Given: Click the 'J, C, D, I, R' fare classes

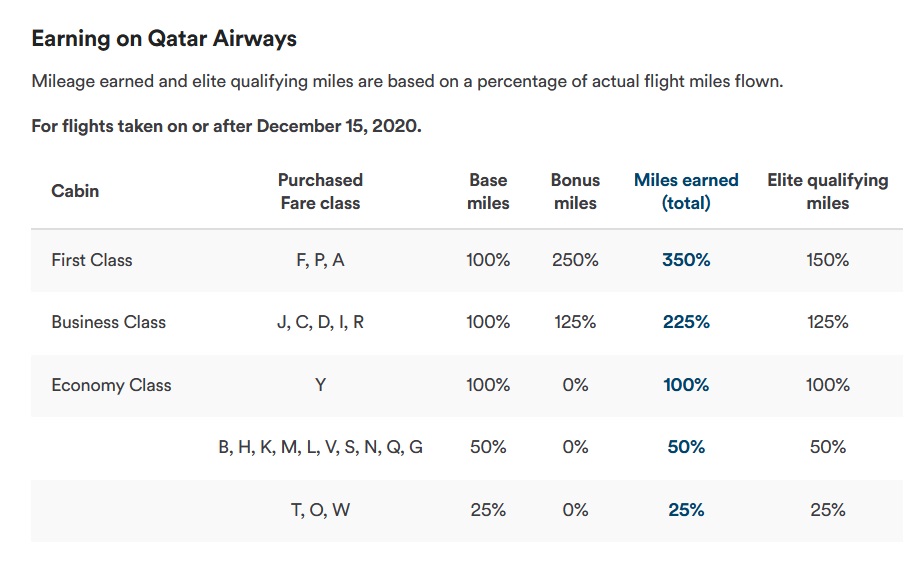Looking at the screenshot, I should pyautogui.click(x=320, y=322).
